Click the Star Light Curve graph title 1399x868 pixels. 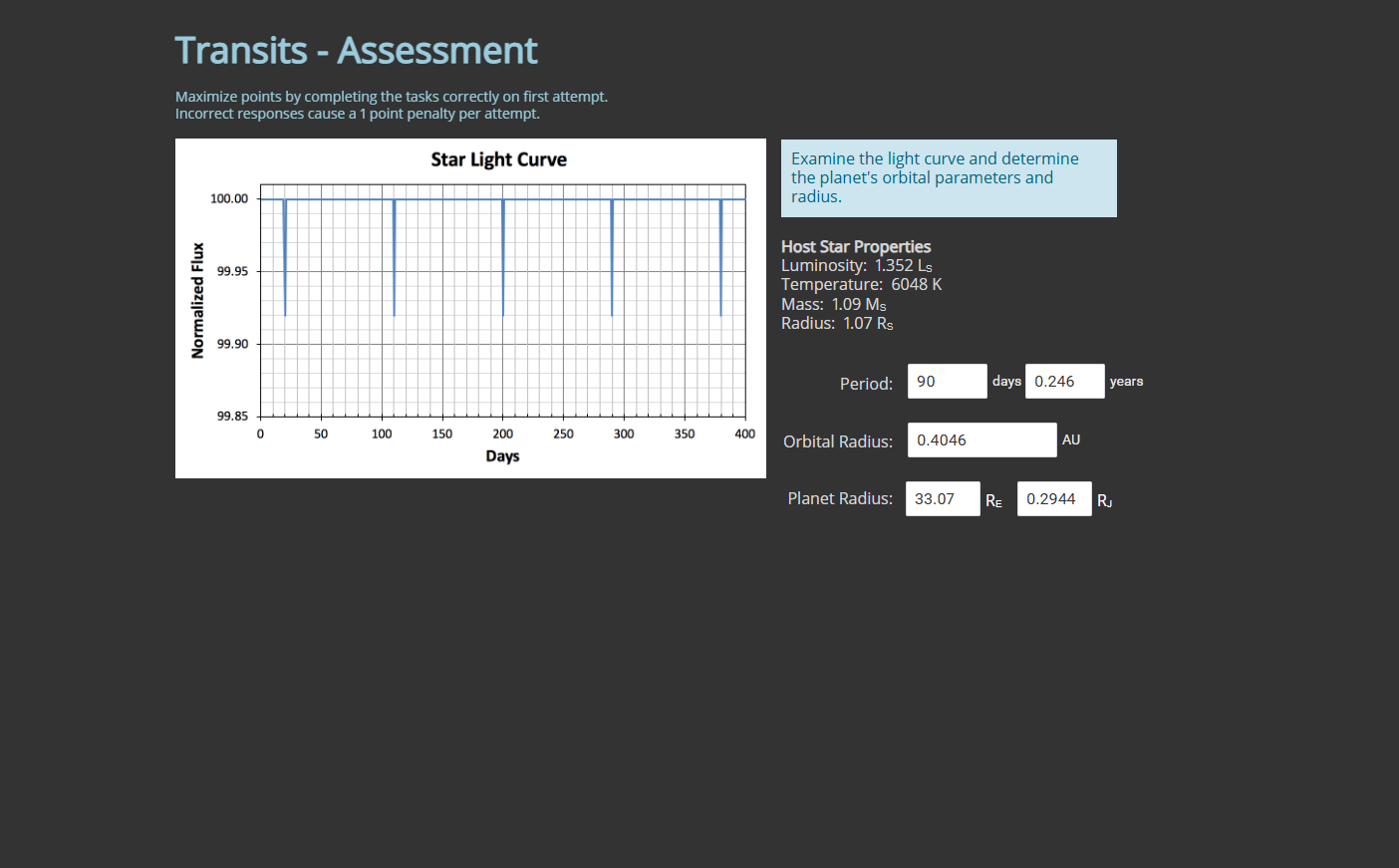pyautogui.click(x=498, y=159)
